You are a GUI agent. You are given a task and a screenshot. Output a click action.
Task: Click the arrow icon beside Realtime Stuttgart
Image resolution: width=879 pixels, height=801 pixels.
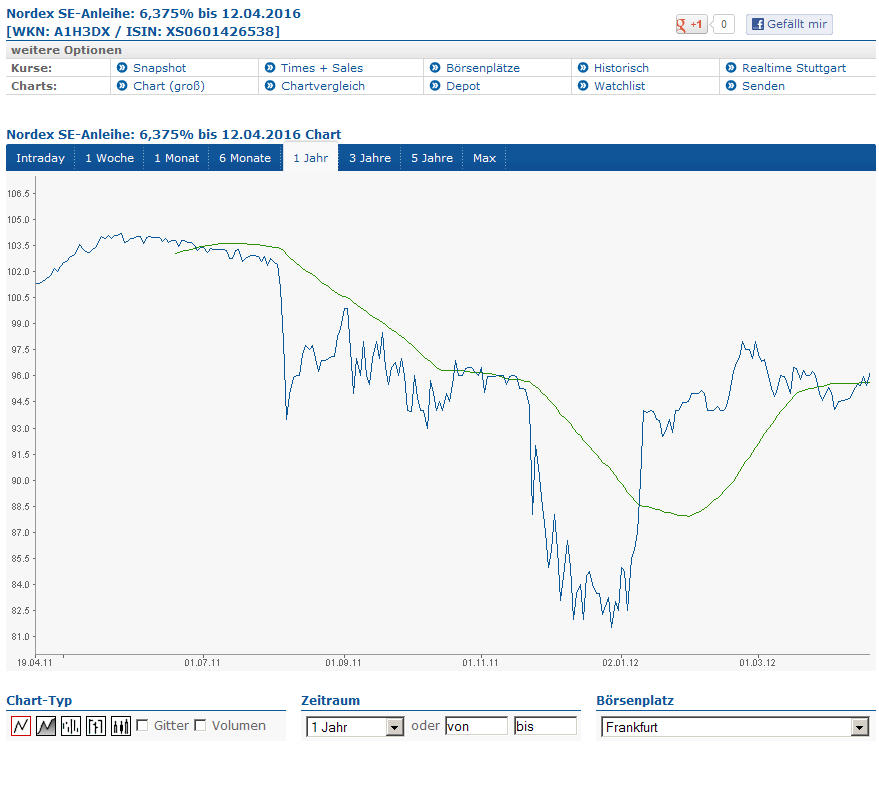[x=731, y=68]
